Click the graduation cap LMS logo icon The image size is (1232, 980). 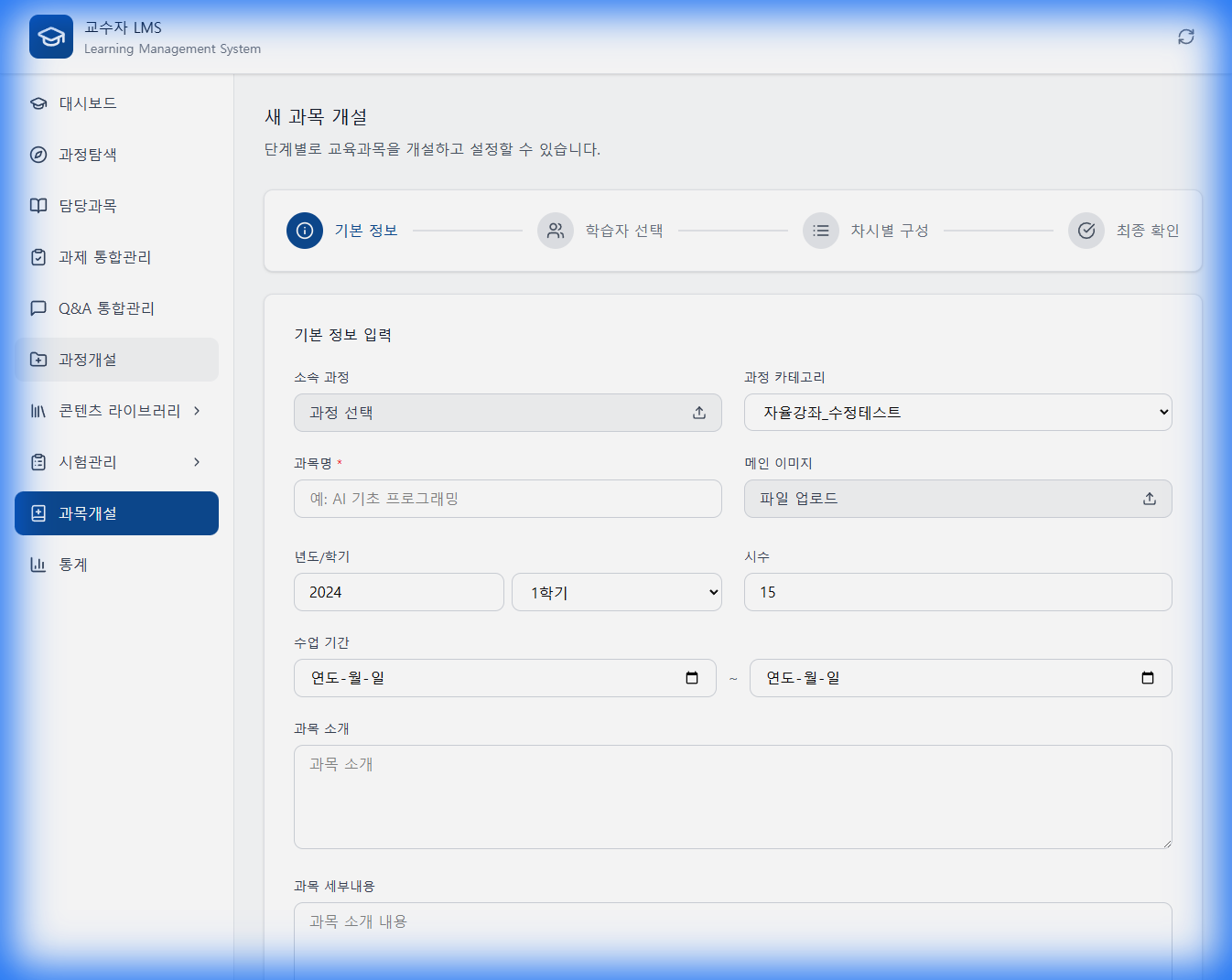click(50, 37)
